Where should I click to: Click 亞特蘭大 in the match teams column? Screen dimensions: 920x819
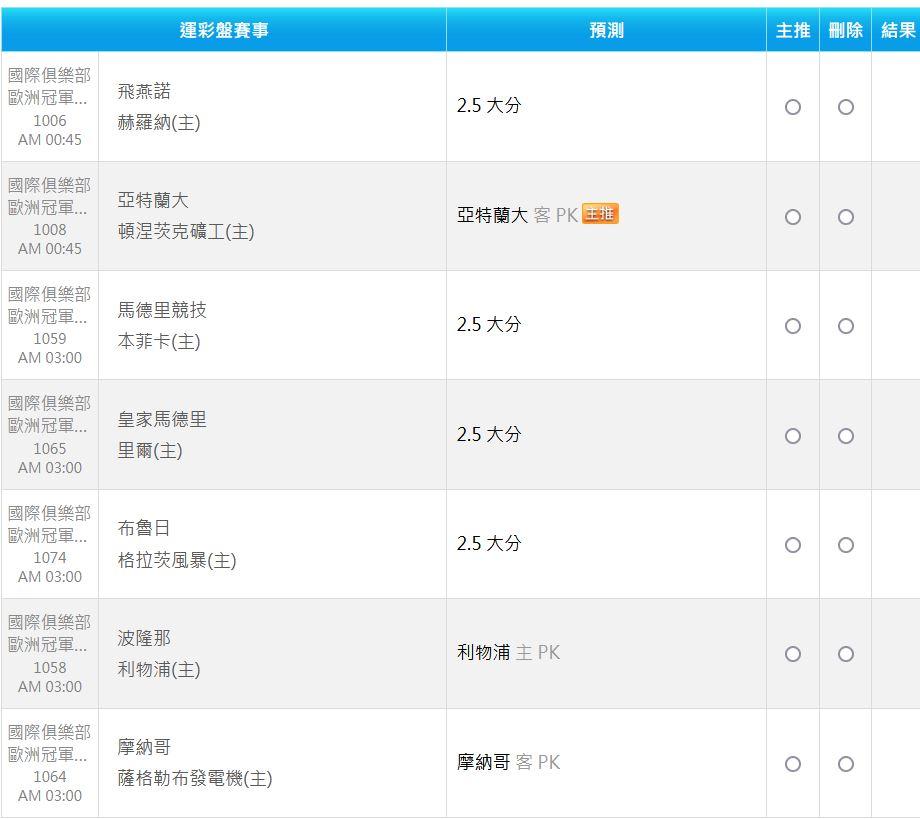(x=153, y=200)
